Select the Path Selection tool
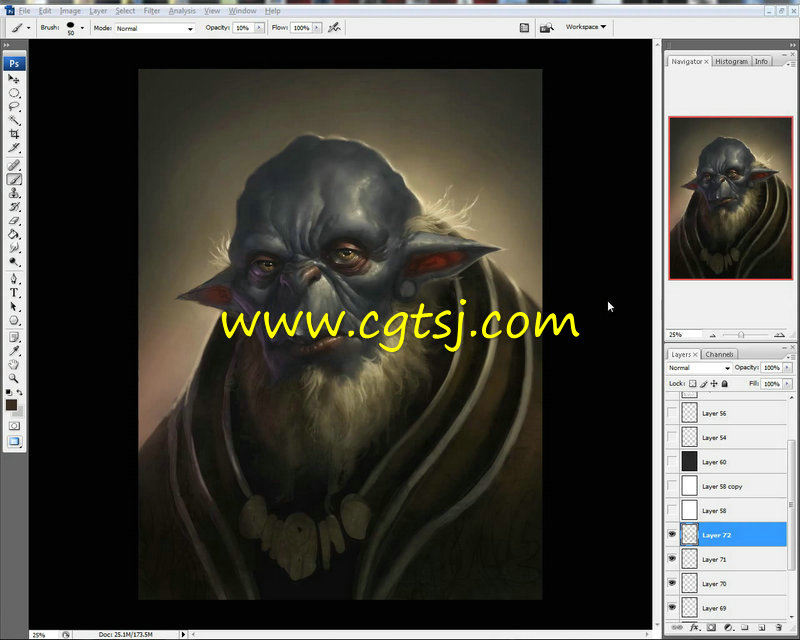 14,307
